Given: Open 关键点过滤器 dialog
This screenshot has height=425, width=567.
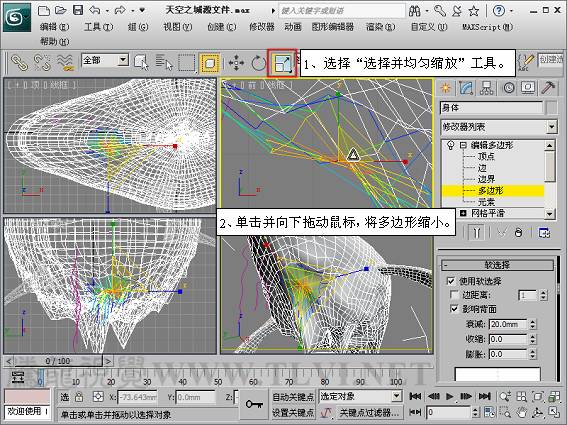Looking at the screenshot, I should [369, 412].
